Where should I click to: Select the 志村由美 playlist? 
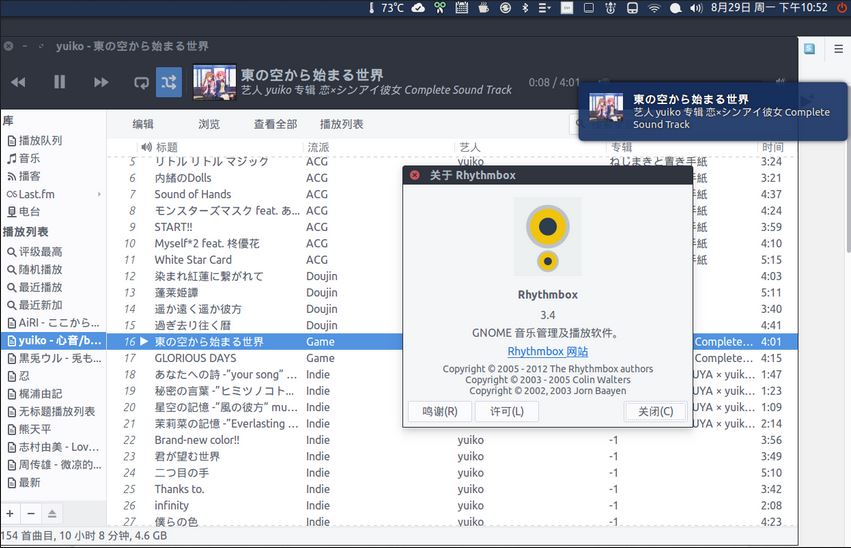53,447
